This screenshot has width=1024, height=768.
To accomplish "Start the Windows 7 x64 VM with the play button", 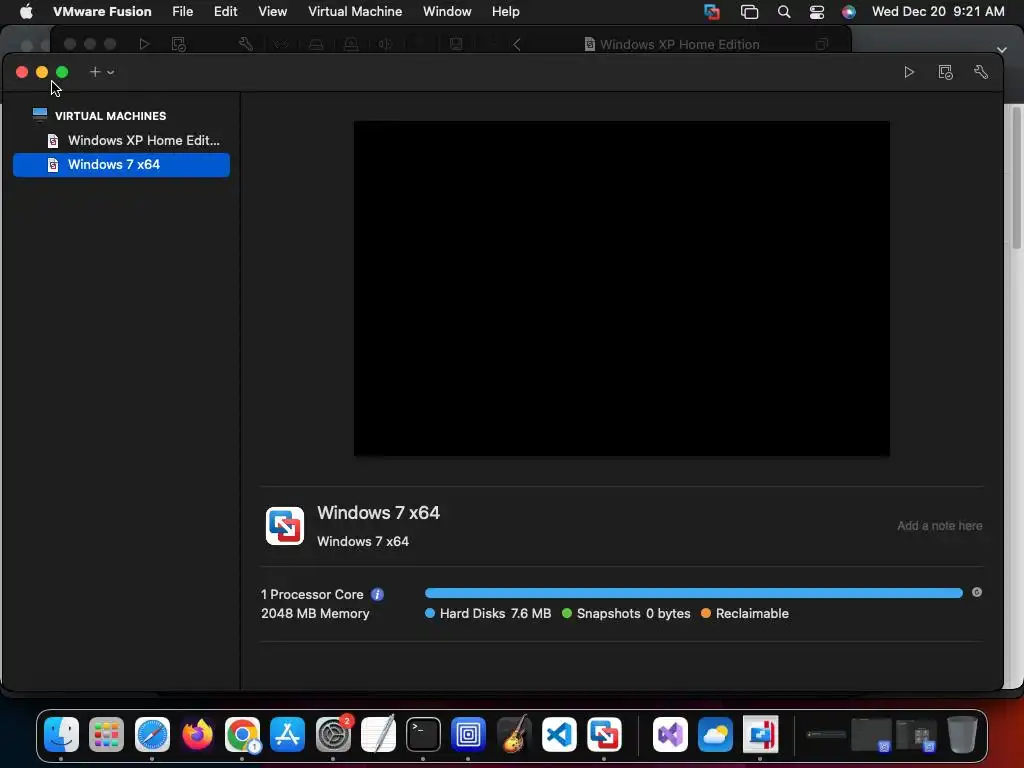I will [909, 72].
